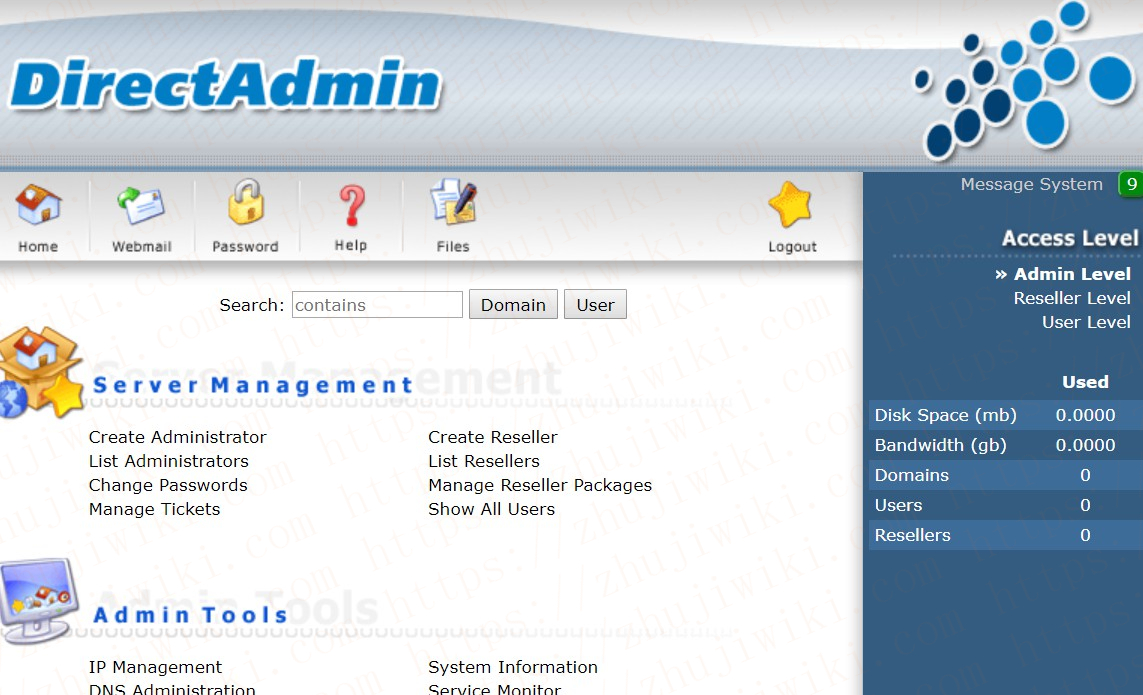
Task: Open the Home house icon
Action: (x=38, y=204)
